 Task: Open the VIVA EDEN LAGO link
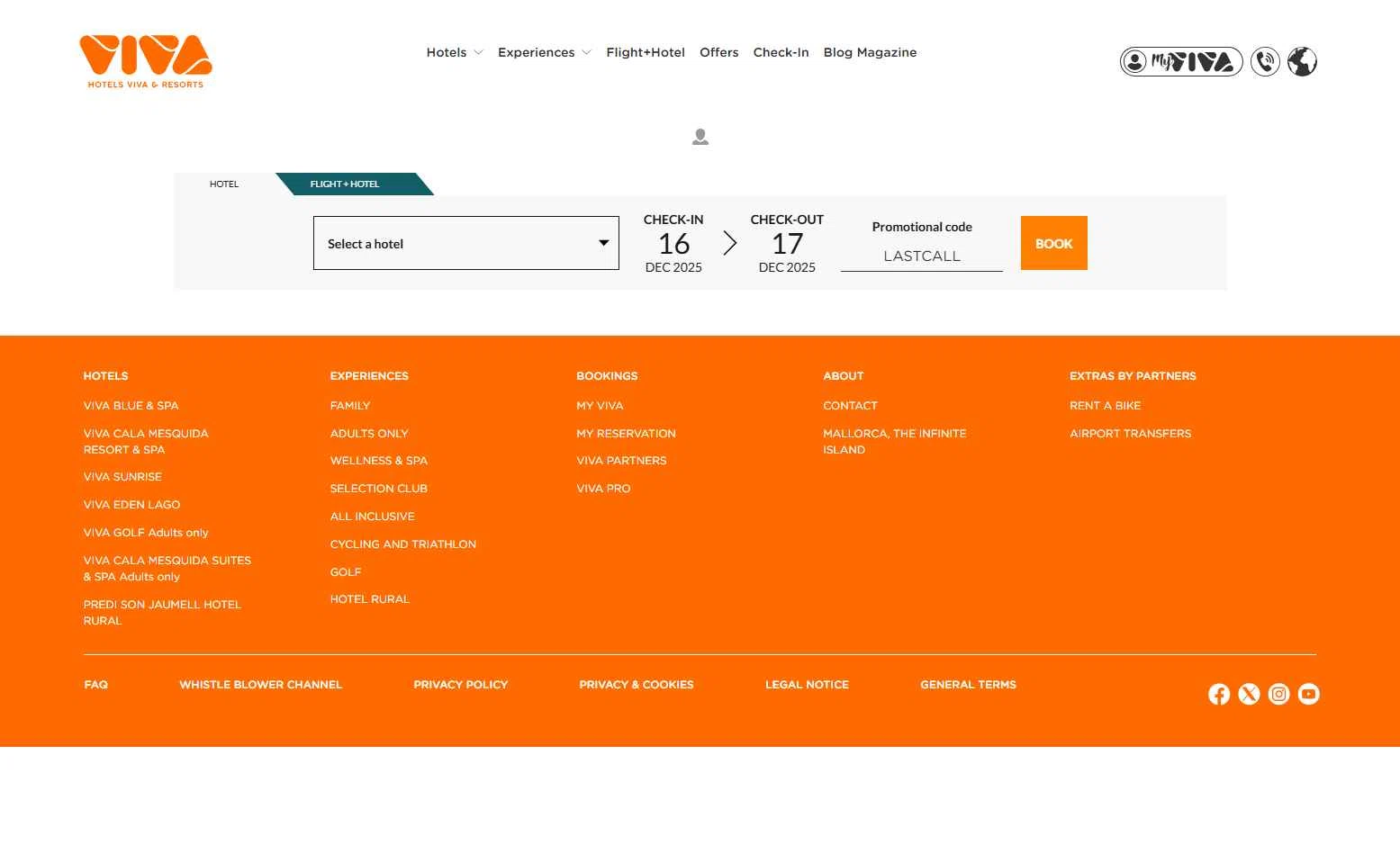click(131, 505)
